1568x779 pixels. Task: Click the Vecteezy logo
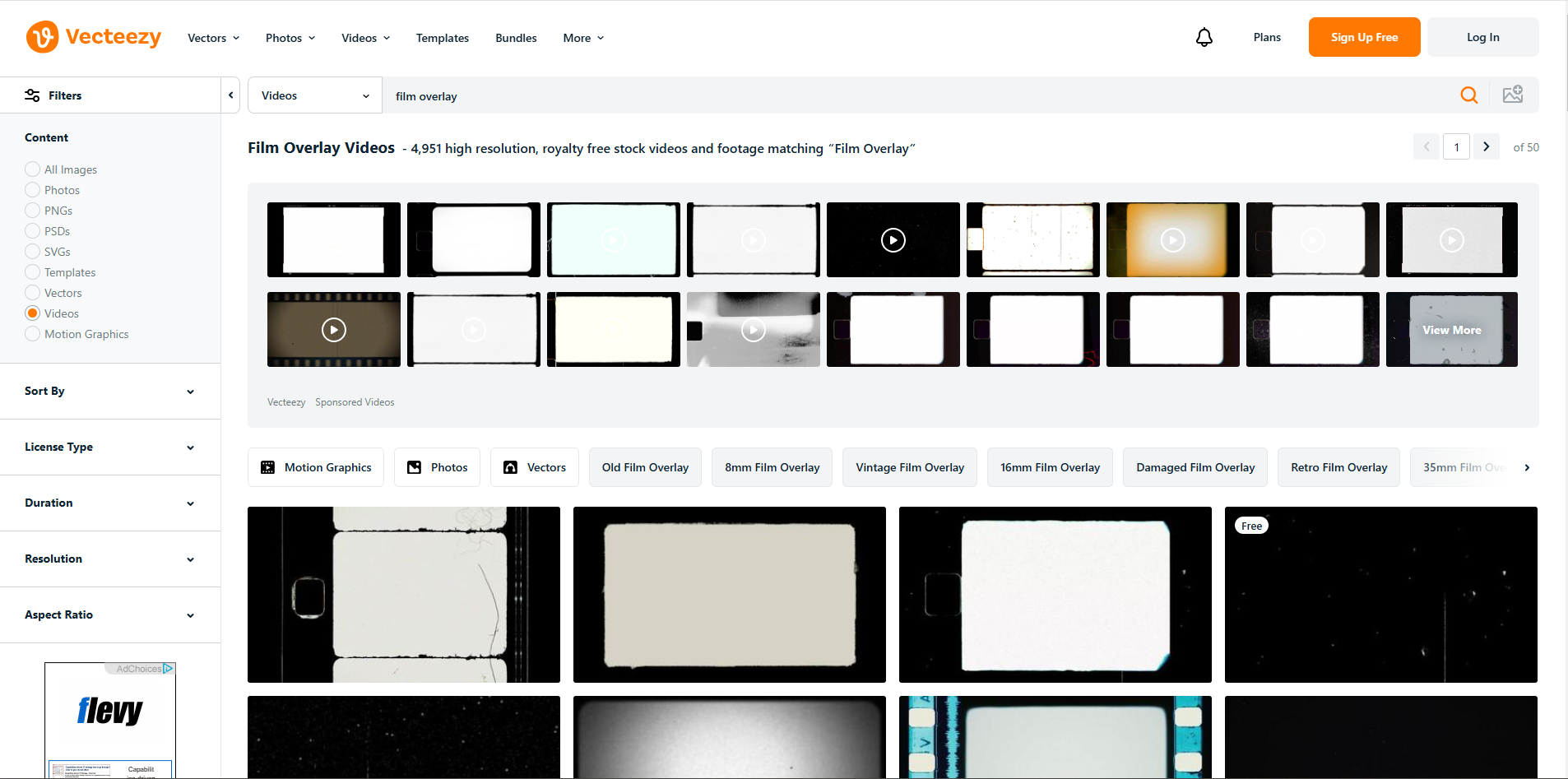tap(94, 37)
